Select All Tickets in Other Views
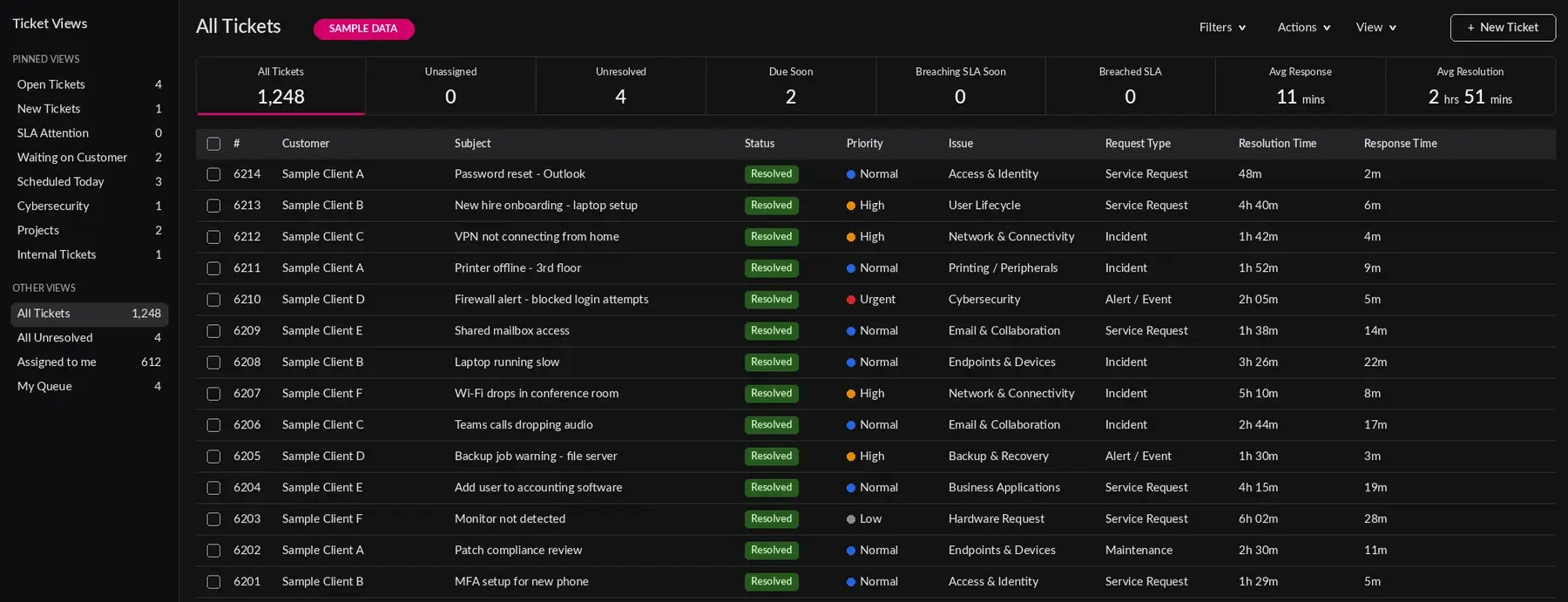 (89, 314)
